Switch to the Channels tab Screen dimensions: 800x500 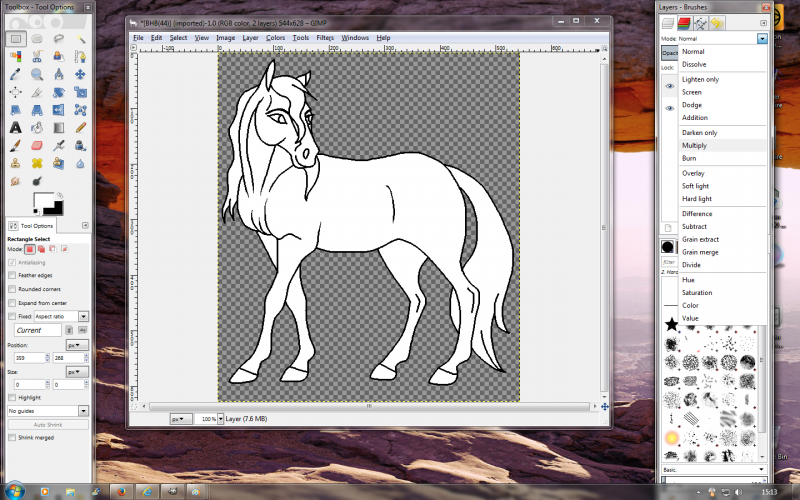(x=684, y=23)
